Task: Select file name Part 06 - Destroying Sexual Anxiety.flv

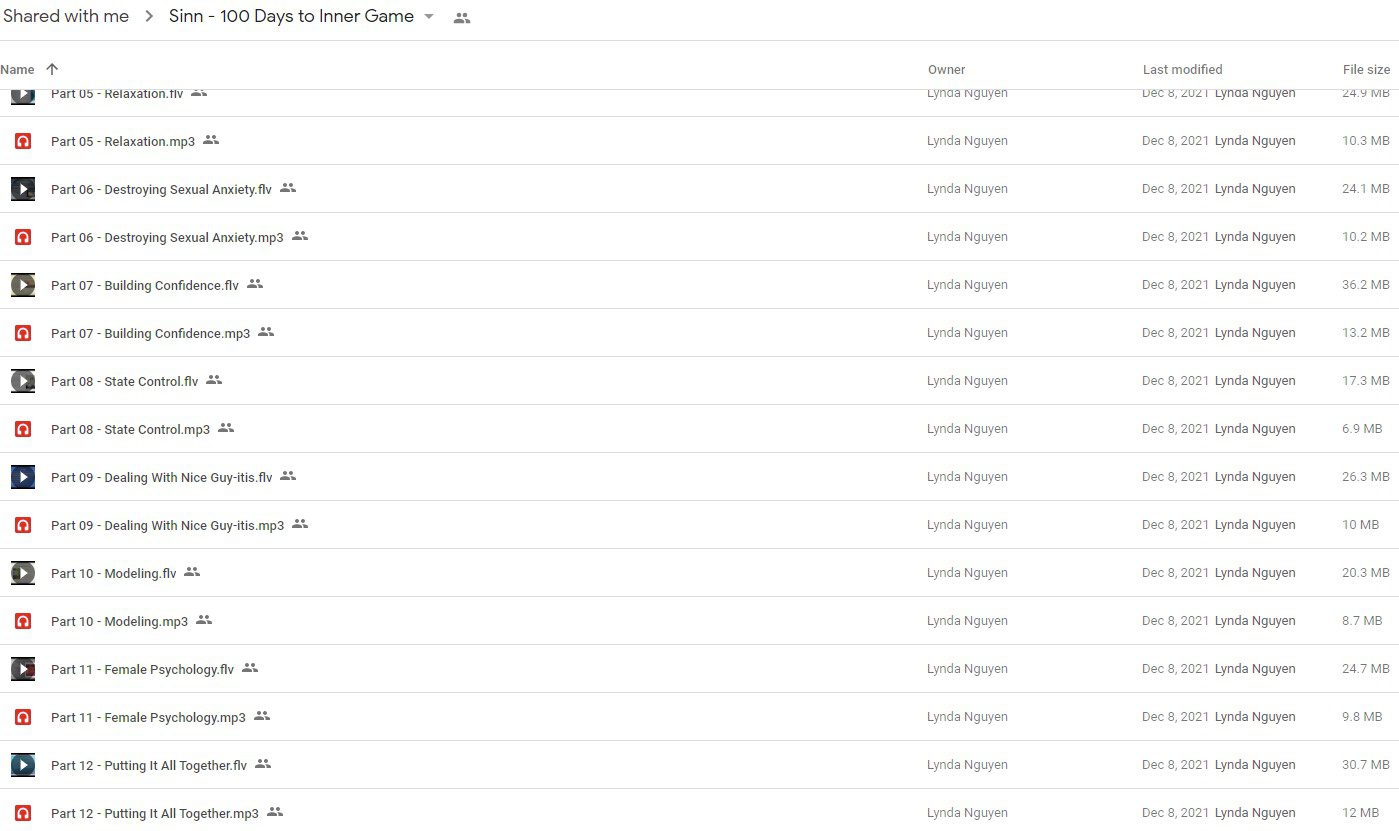Action: click(161, 190)
